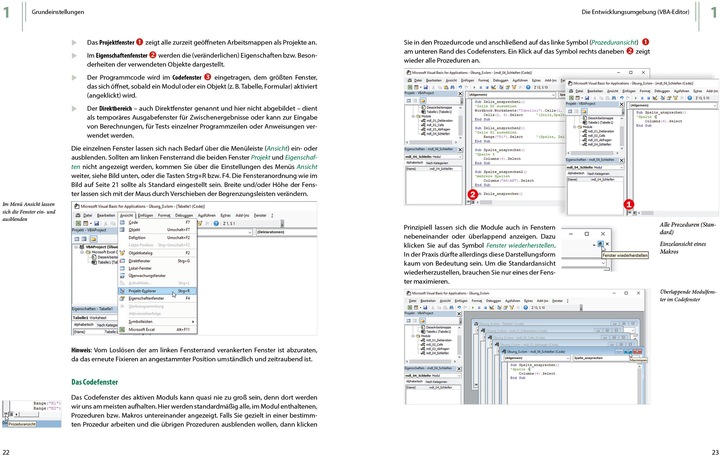Switch to Nach Kategorien tab in top-left window
Screen dimensions: 720x456
(437, 163)
